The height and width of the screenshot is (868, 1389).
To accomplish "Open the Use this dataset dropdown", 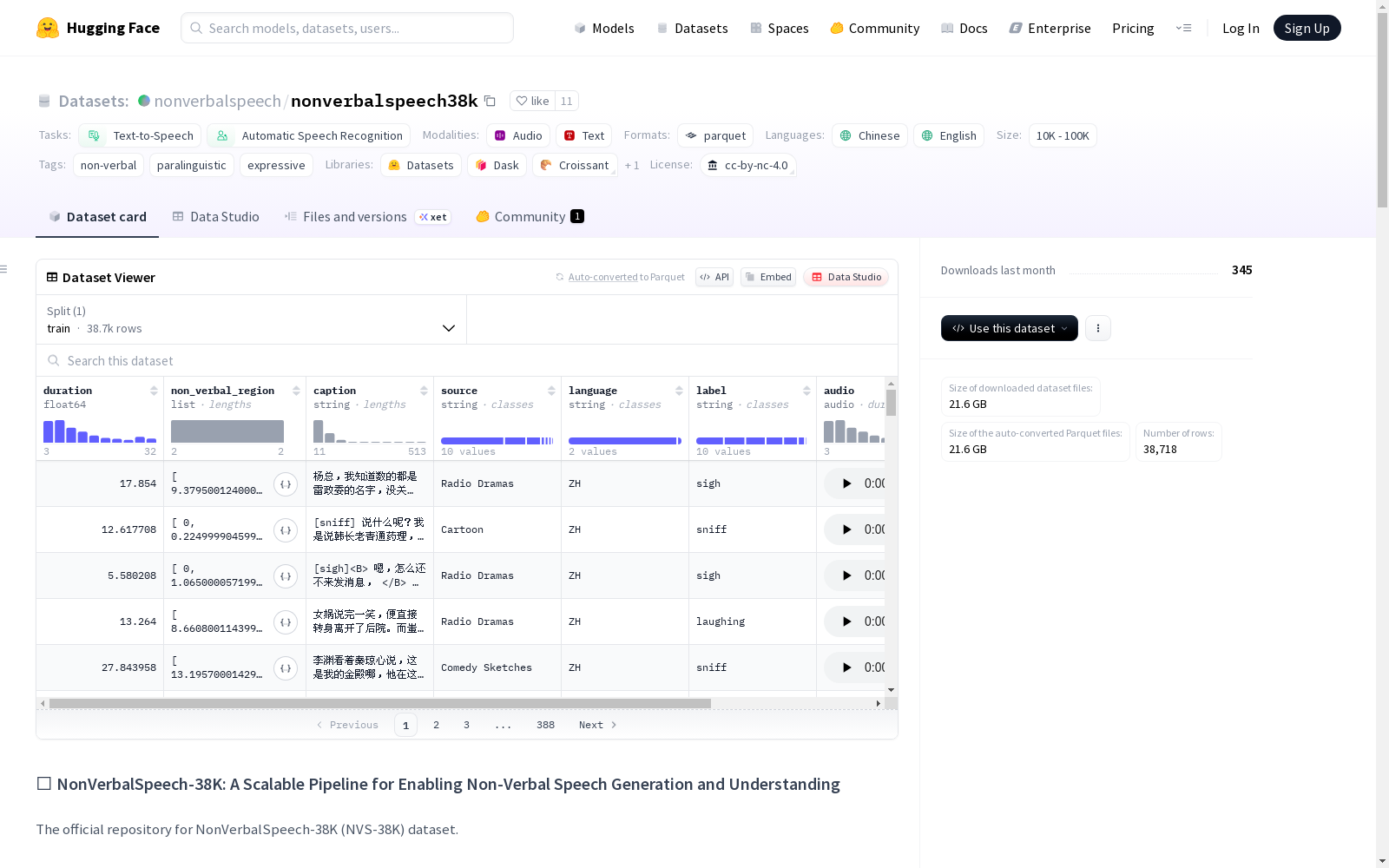I will coord(1010,328).
